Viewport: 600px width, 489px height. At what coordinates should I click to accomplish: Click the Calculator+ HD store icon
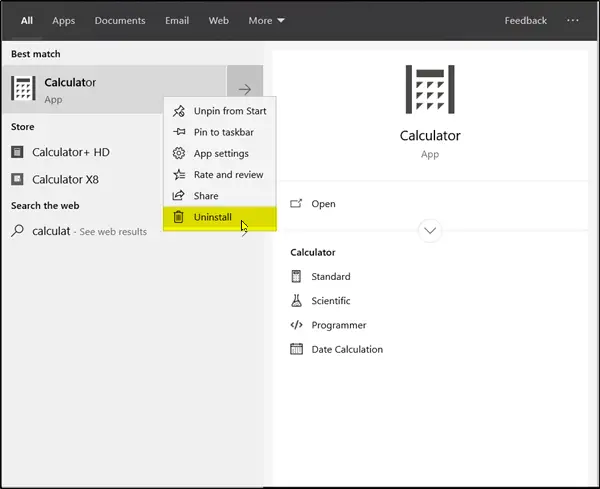18,153
